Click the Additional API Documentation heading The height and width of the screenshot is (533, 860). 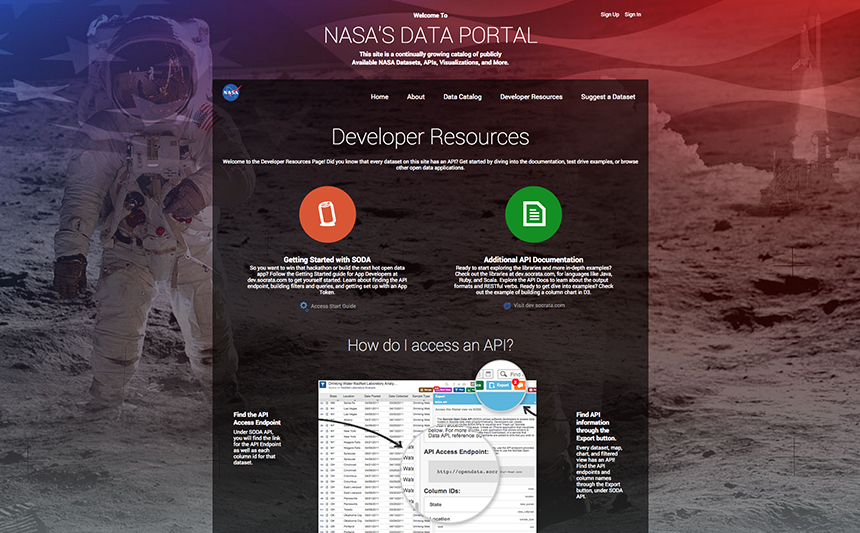(x=533, y=259)
